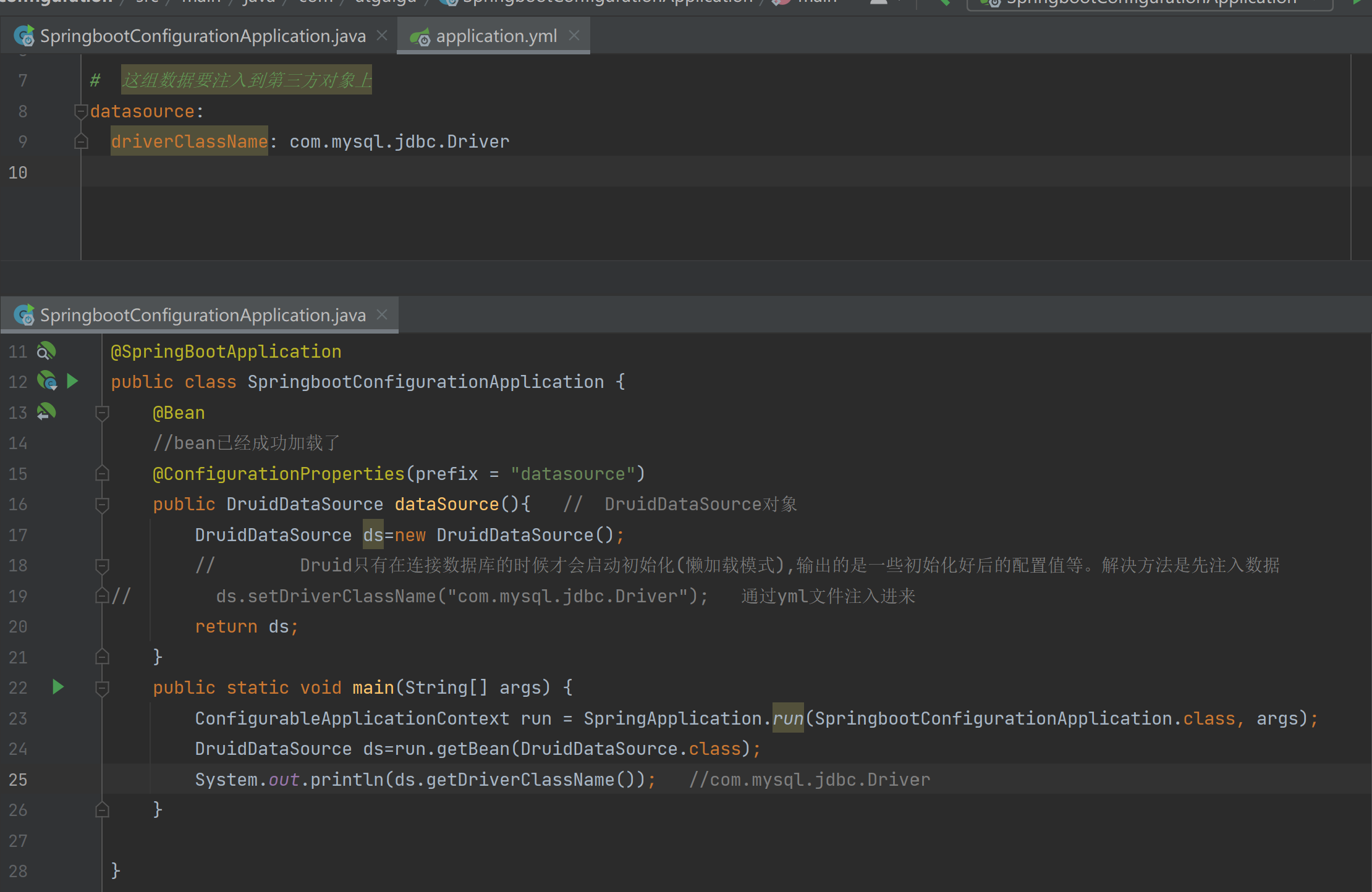Close the application.yml tab
This screenshot has height=892, width=1372.
pos(574,35)
